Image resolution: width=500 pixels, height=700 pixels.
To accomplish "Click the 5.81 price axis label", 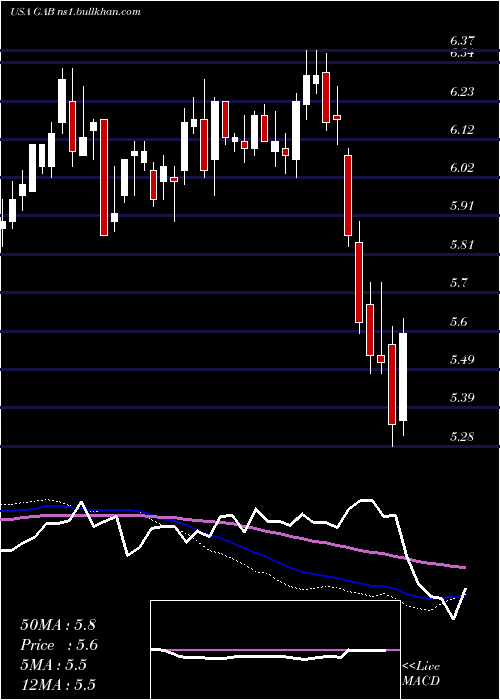I will pos(462,245).
